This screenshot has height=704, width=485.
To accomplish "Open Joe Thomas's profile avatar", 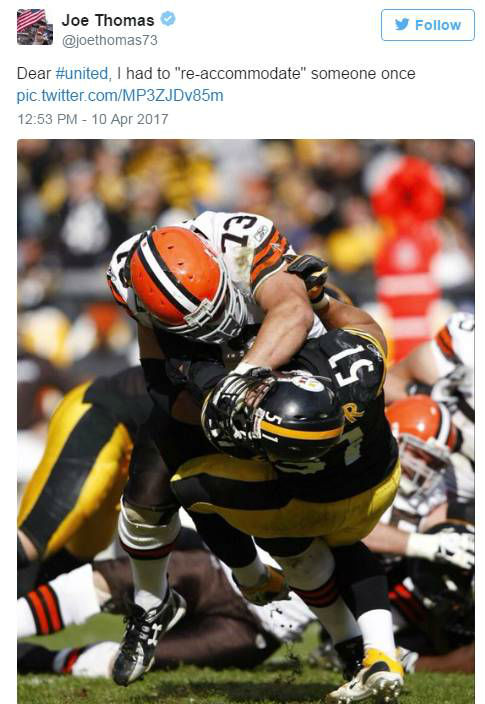I will (35, 27).
